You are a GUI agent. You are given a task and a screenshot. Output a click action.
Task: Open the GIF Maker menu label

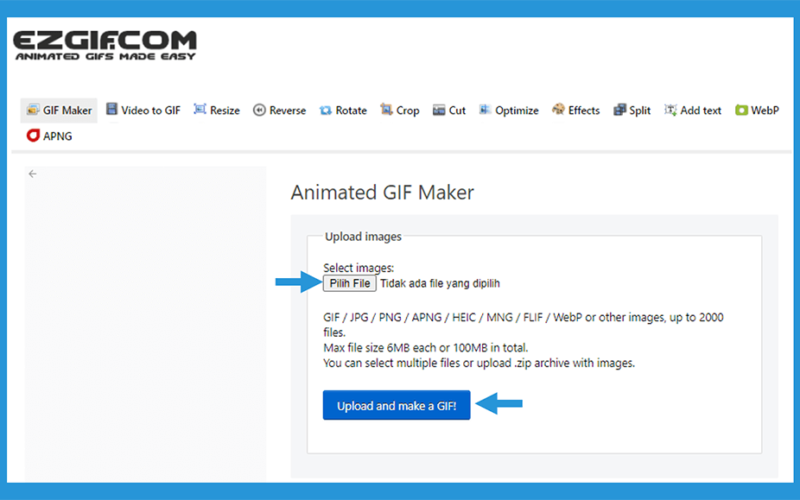coord(67,110)
